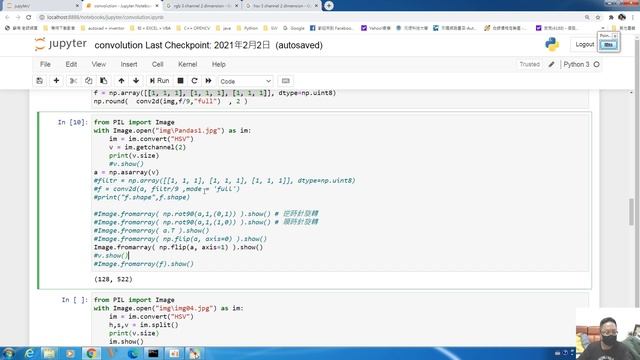Open the command palette keyboard icon

click(x=286, y=81)
